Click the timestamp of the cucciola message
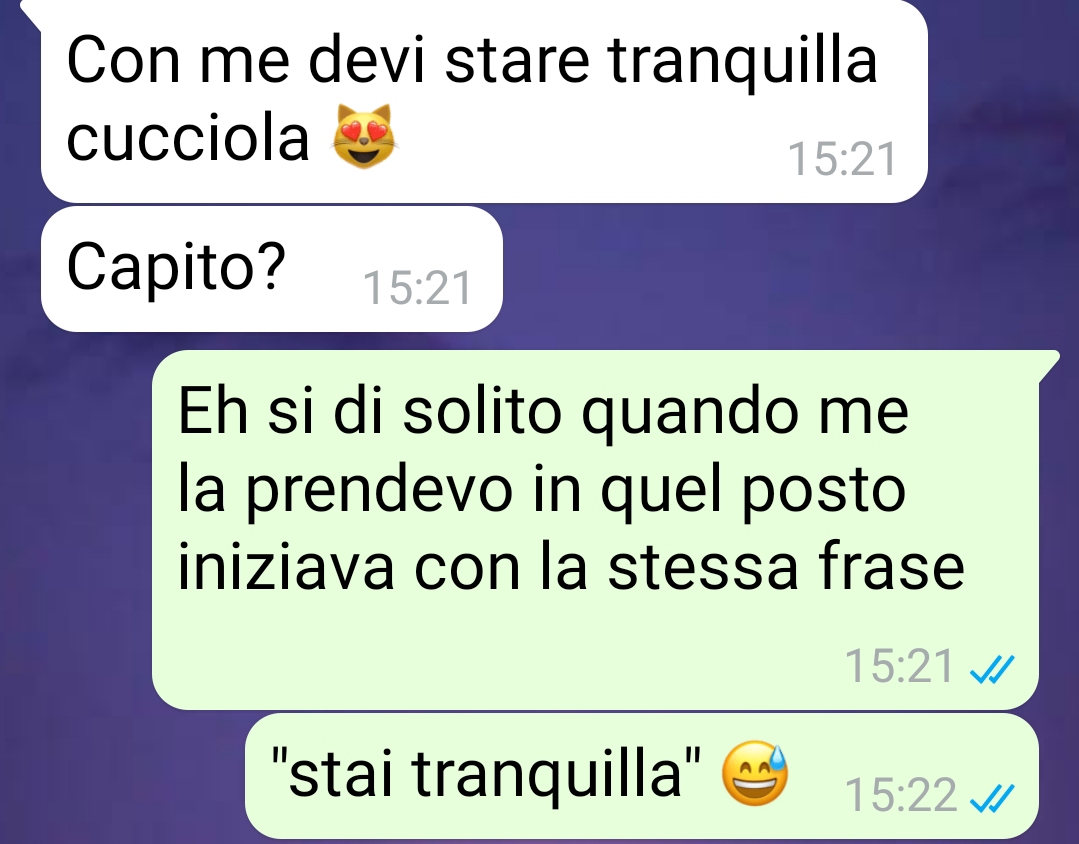 842,159
